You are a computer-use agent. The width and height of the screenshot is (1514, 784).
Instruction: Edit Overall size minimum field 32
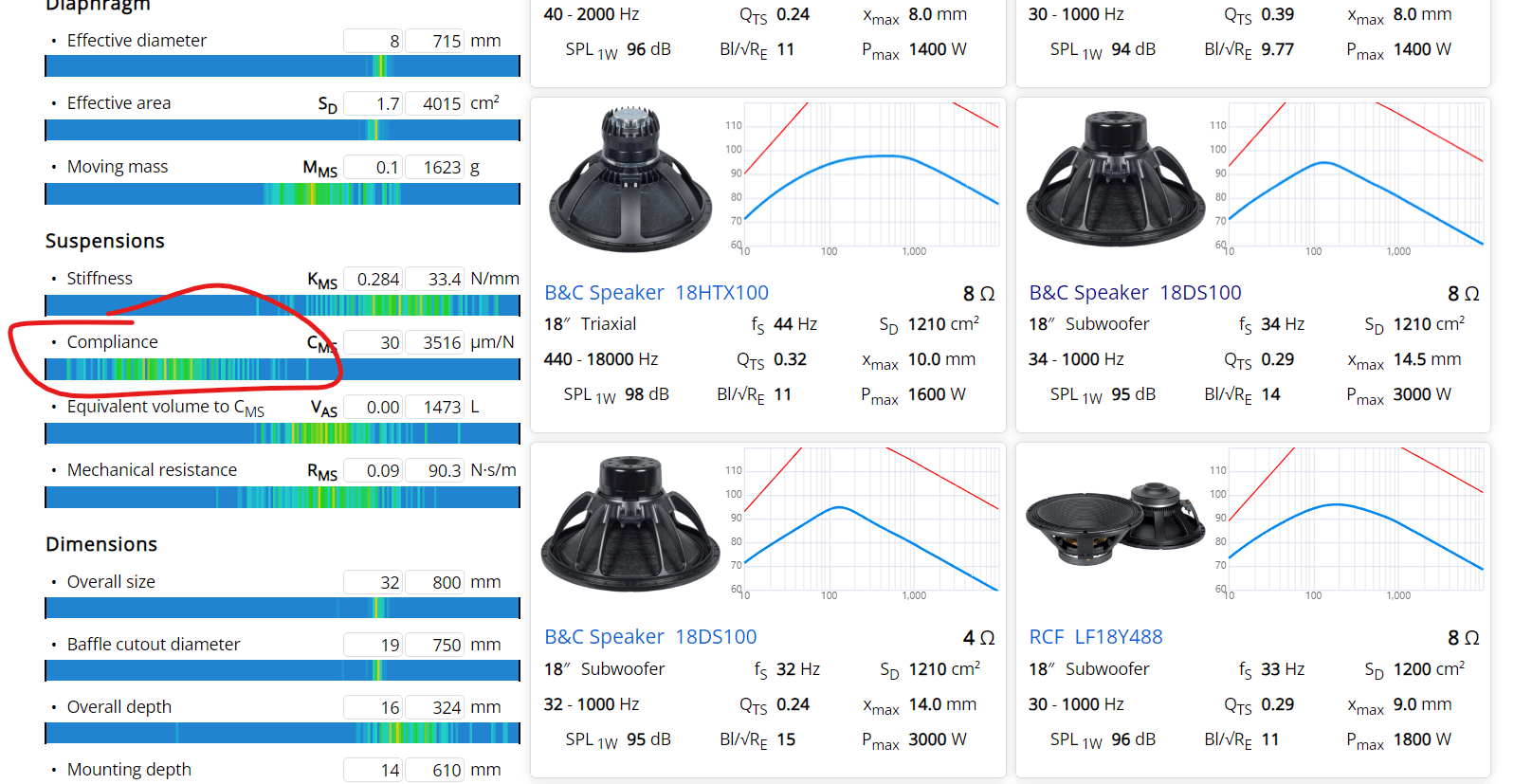[373, 582]
